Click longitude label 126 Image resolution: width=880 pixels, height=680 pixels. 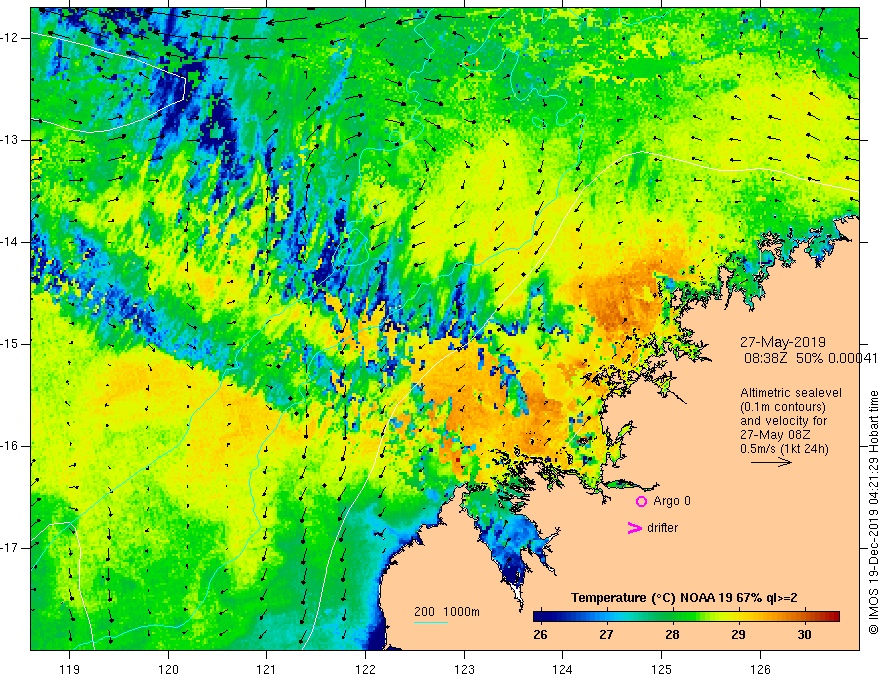click(760, 669)
